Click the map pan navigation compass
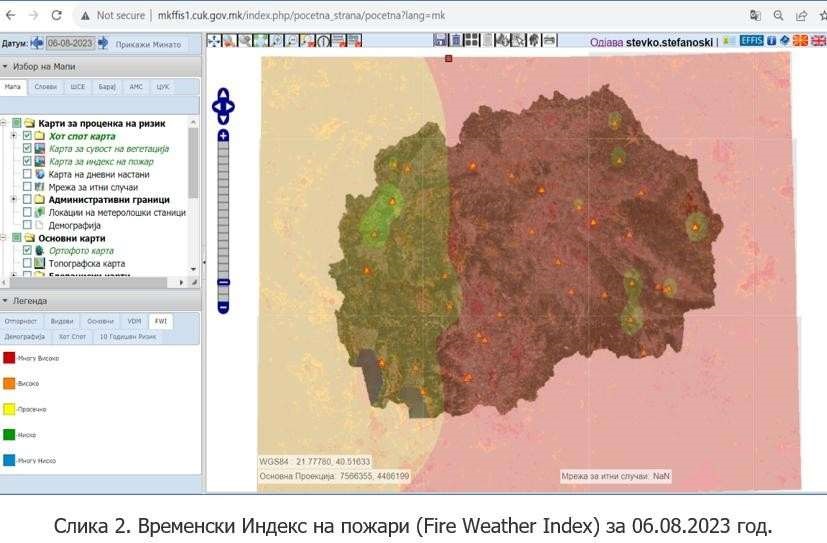The width and height of the screenshot is (827, 543). (223, 104)
